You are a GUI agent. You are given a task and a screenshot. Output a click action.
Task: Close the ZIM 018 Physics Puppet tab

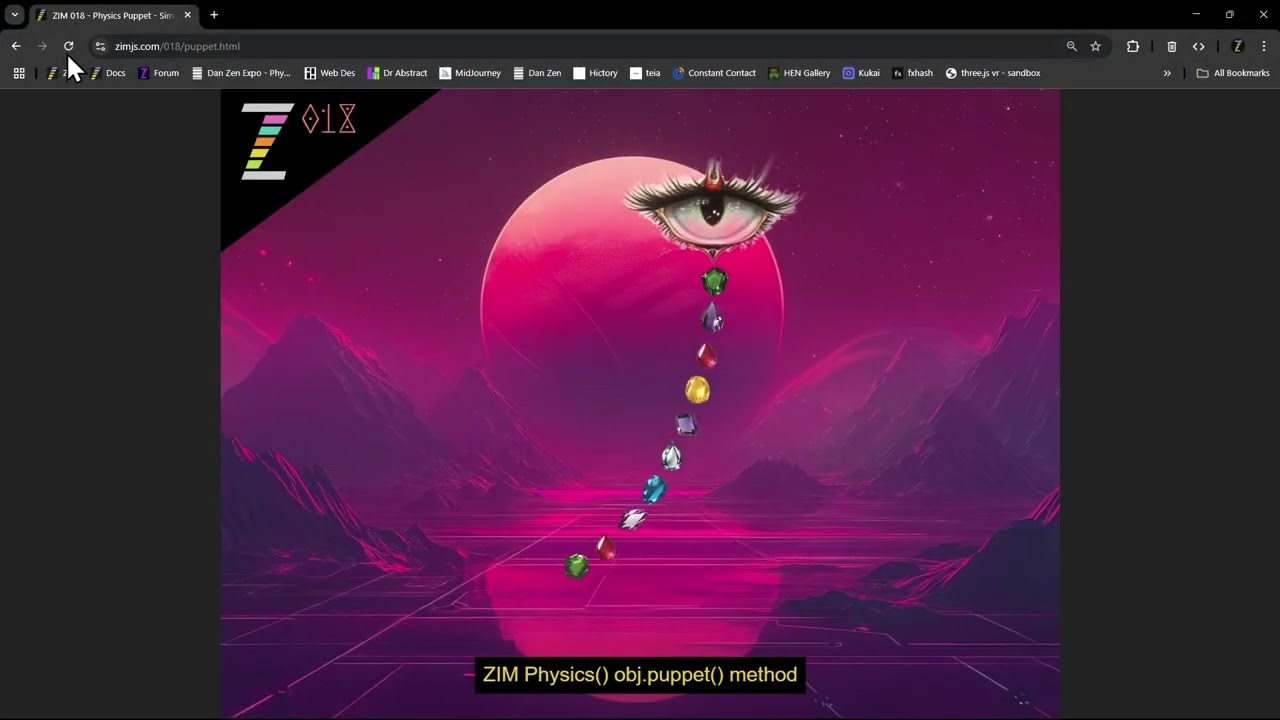[x=187, y=15]
